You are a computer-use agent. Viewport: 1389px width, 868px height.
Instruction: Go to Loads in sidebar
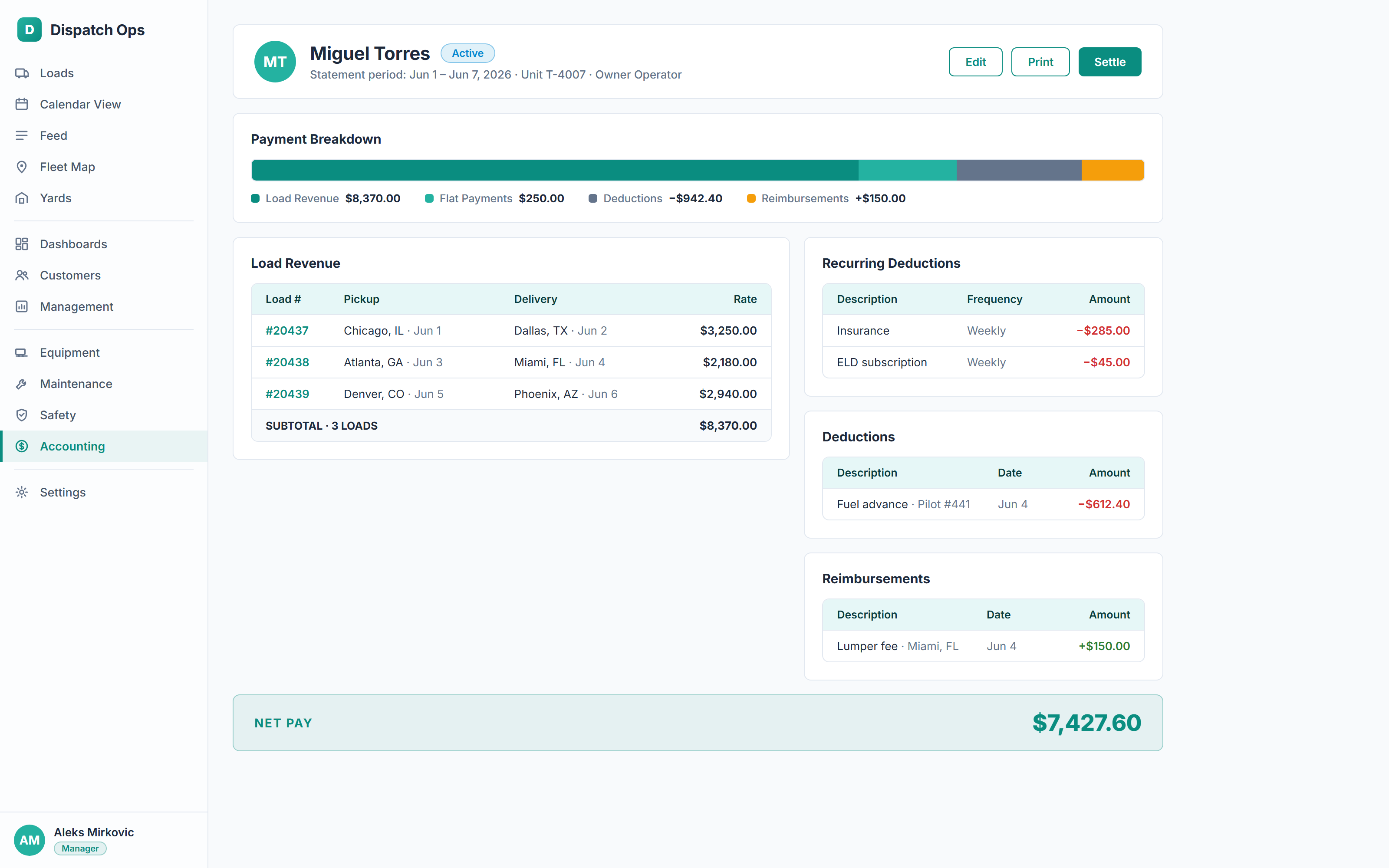104,73
